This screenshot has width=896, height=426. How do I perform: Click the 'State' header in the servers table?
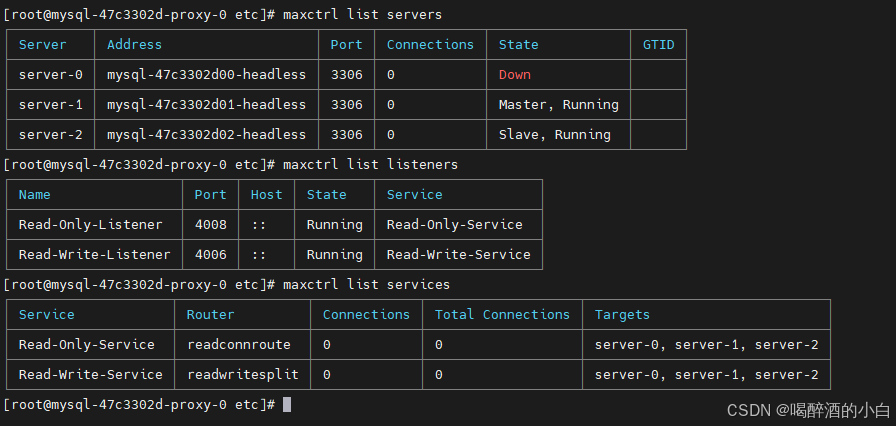click(x=518, y=45)
